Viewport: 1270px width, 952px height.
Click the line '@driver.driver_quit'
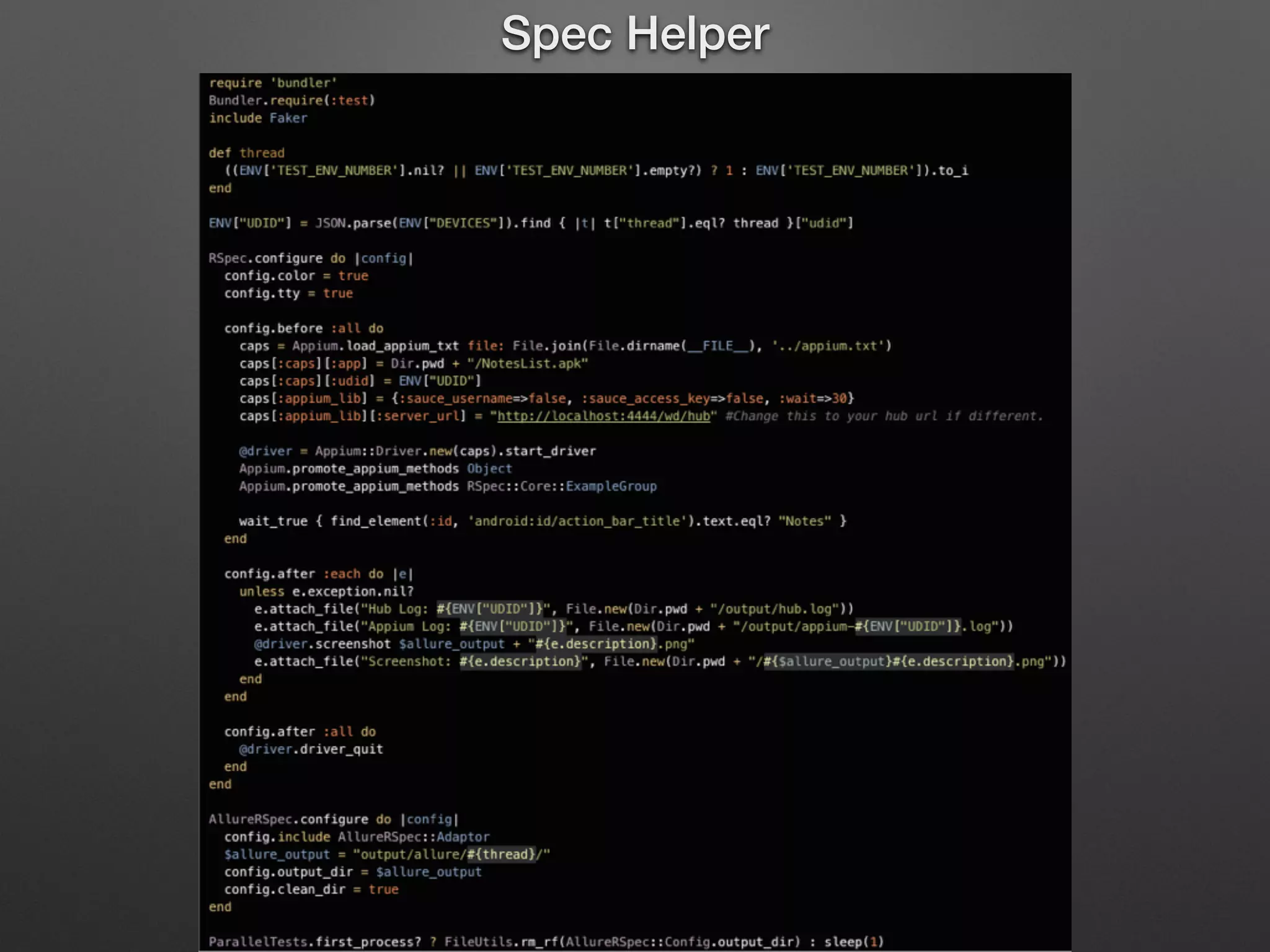[311, 749]
